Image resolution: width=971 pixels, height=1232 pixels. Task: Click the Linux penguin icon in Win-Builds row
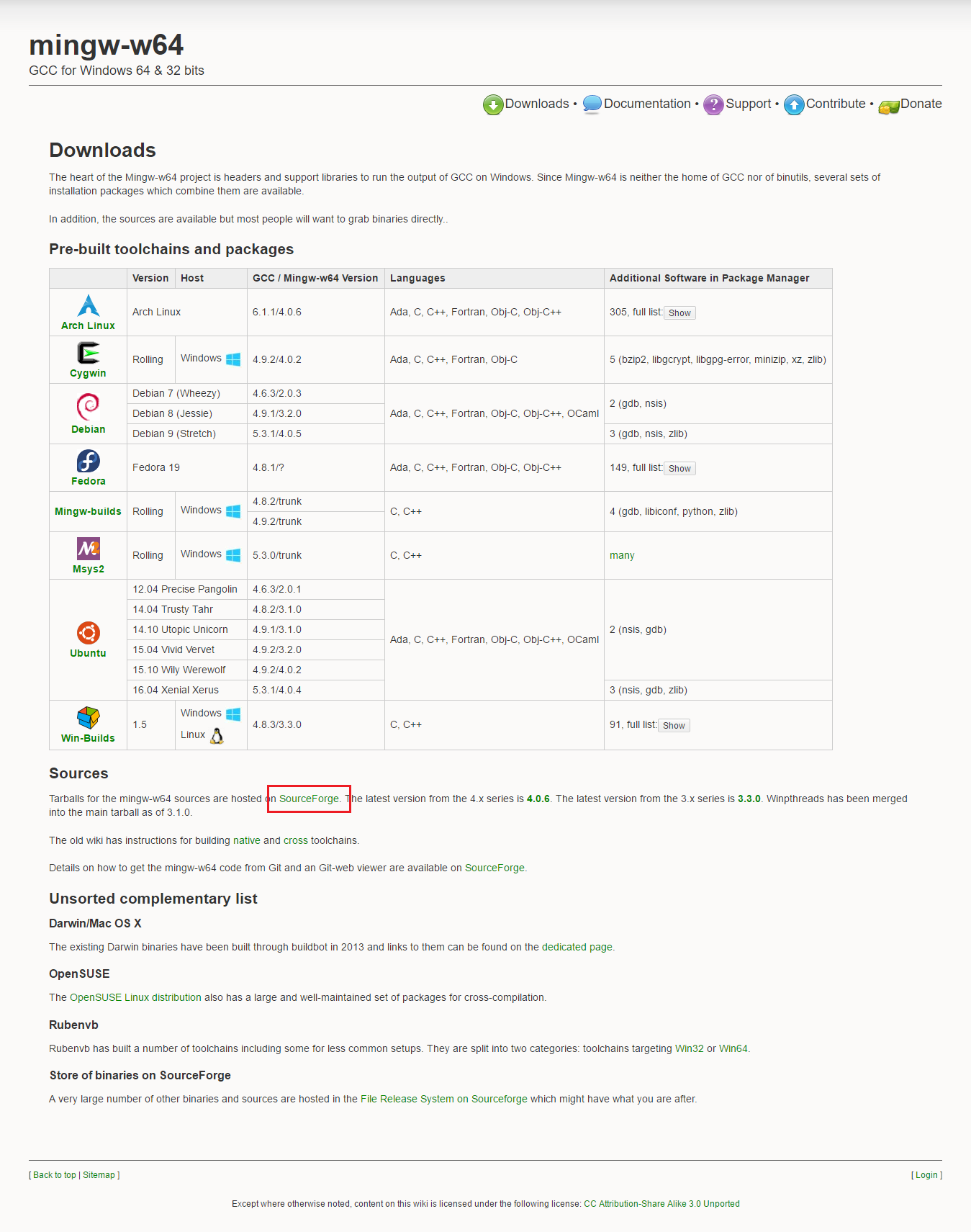click(x=217, y=735)
